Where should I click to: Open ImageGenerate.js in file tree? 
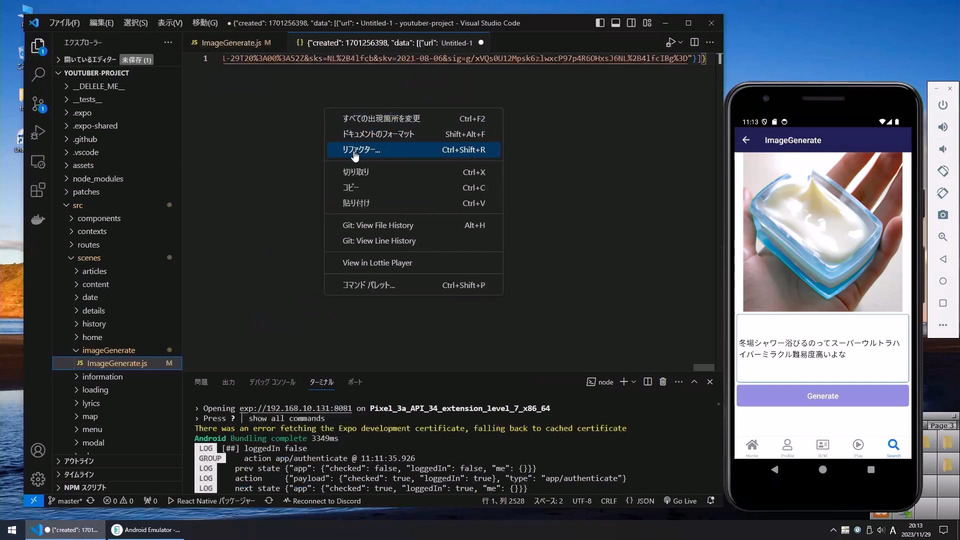117,364
